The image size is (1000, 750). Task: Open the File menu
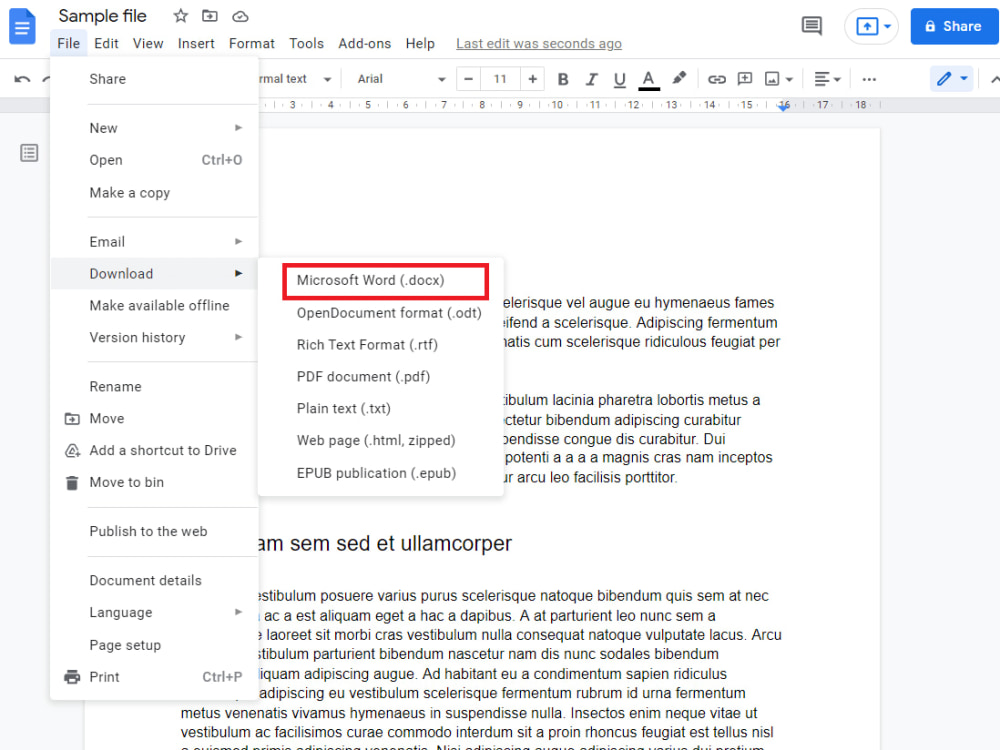point(68,43)
